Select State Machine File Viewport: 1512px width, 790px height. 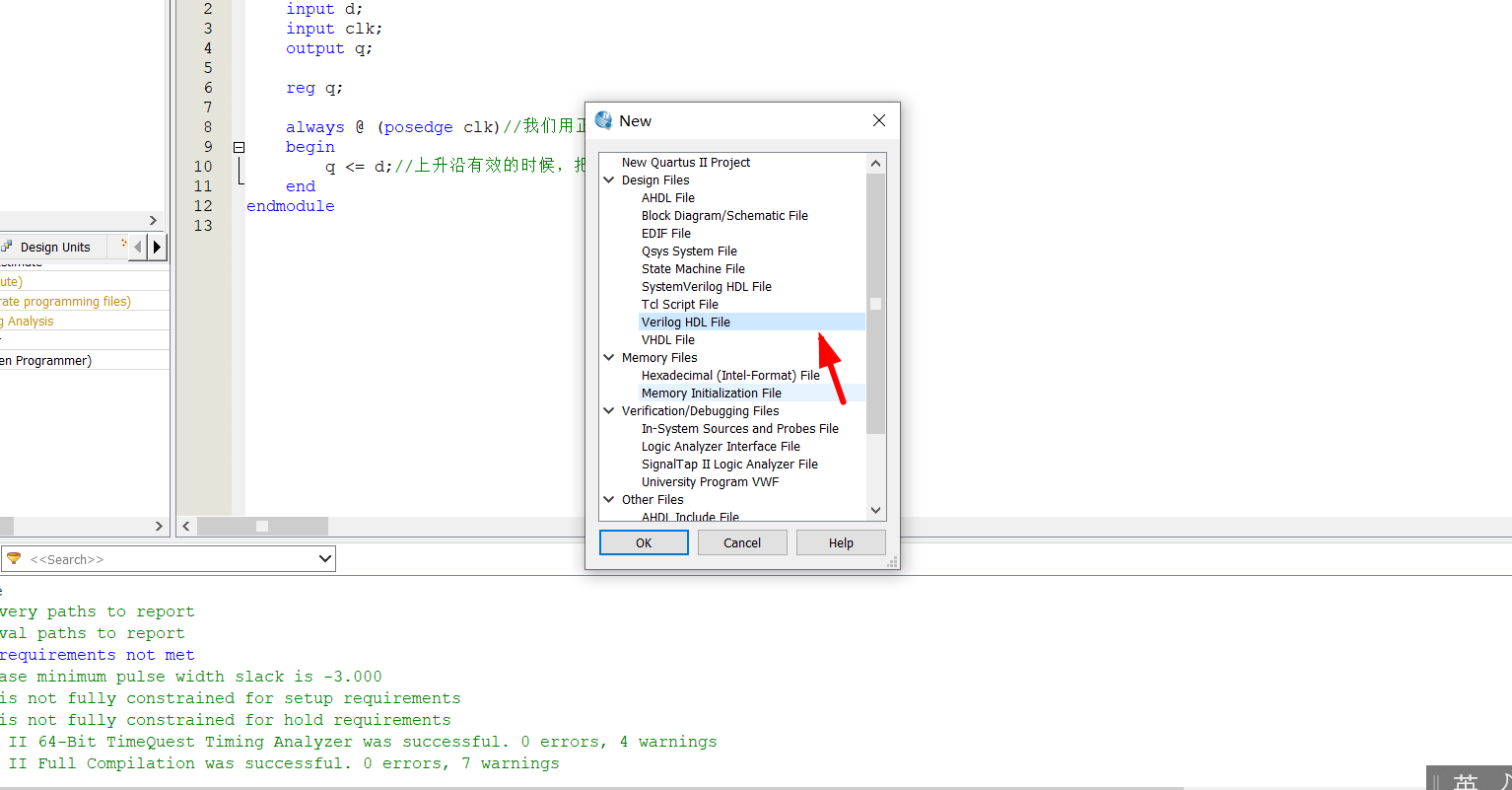[693, 269]
